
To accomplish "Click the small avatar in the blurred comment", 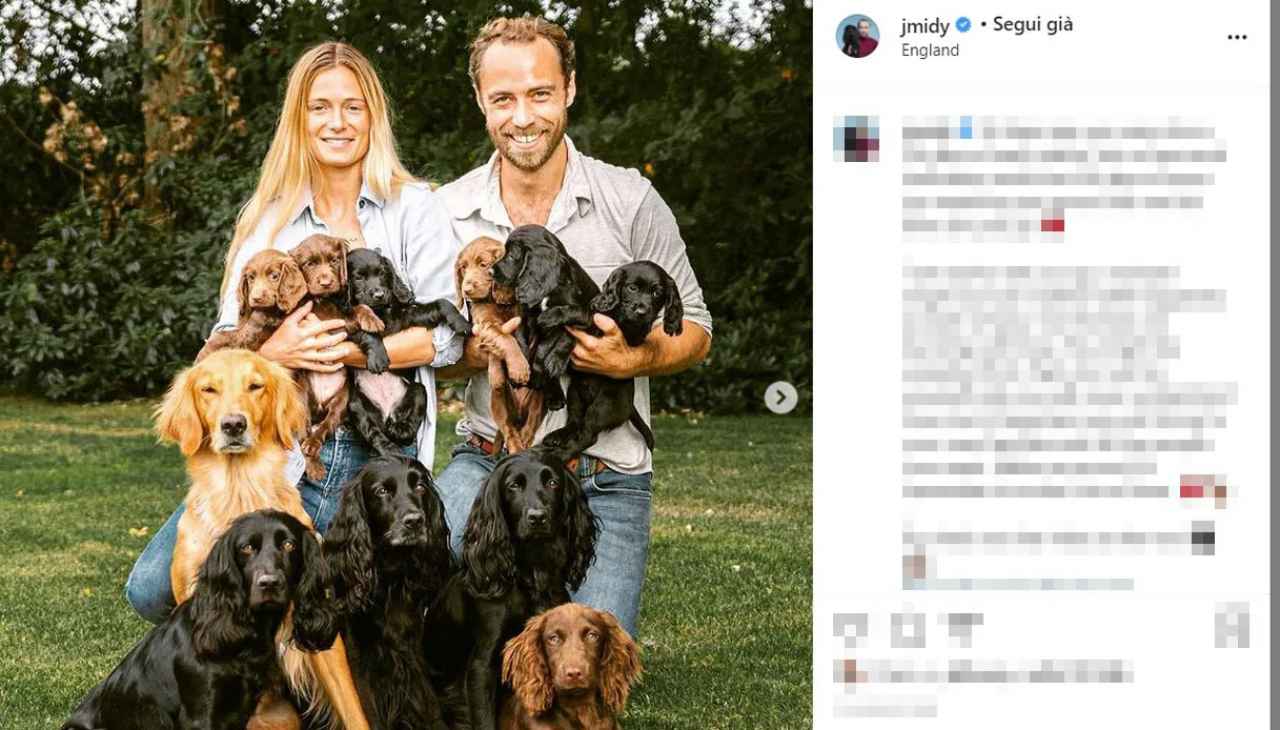I will (x=914, y=567).
